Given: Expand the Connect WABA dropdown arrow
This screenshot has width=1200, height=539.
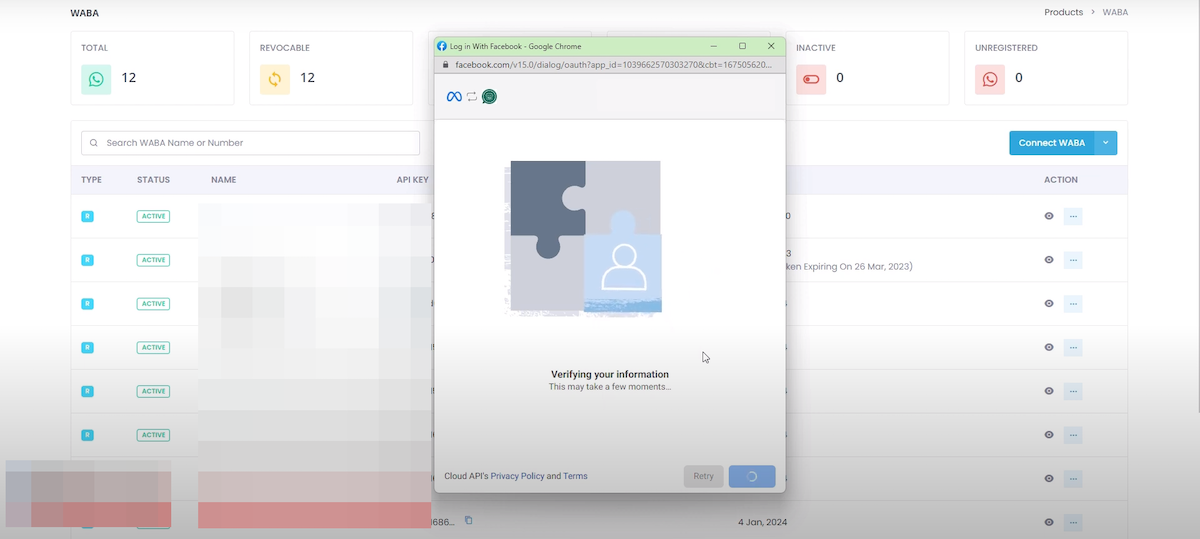Looking at the screenshot, I should (x=1106, y=143).
